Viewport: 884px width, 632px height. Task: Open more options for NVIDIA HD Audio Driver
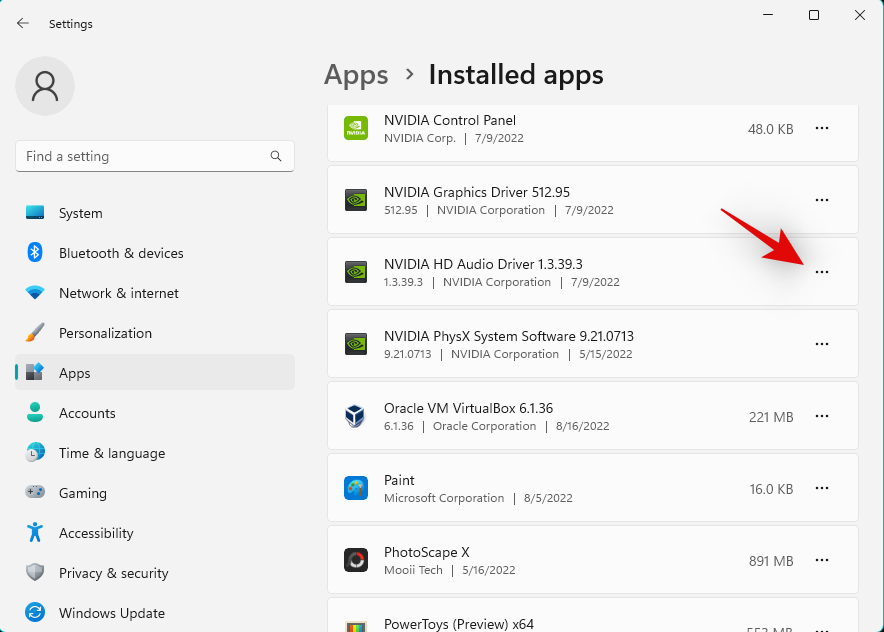click(822, 272)
